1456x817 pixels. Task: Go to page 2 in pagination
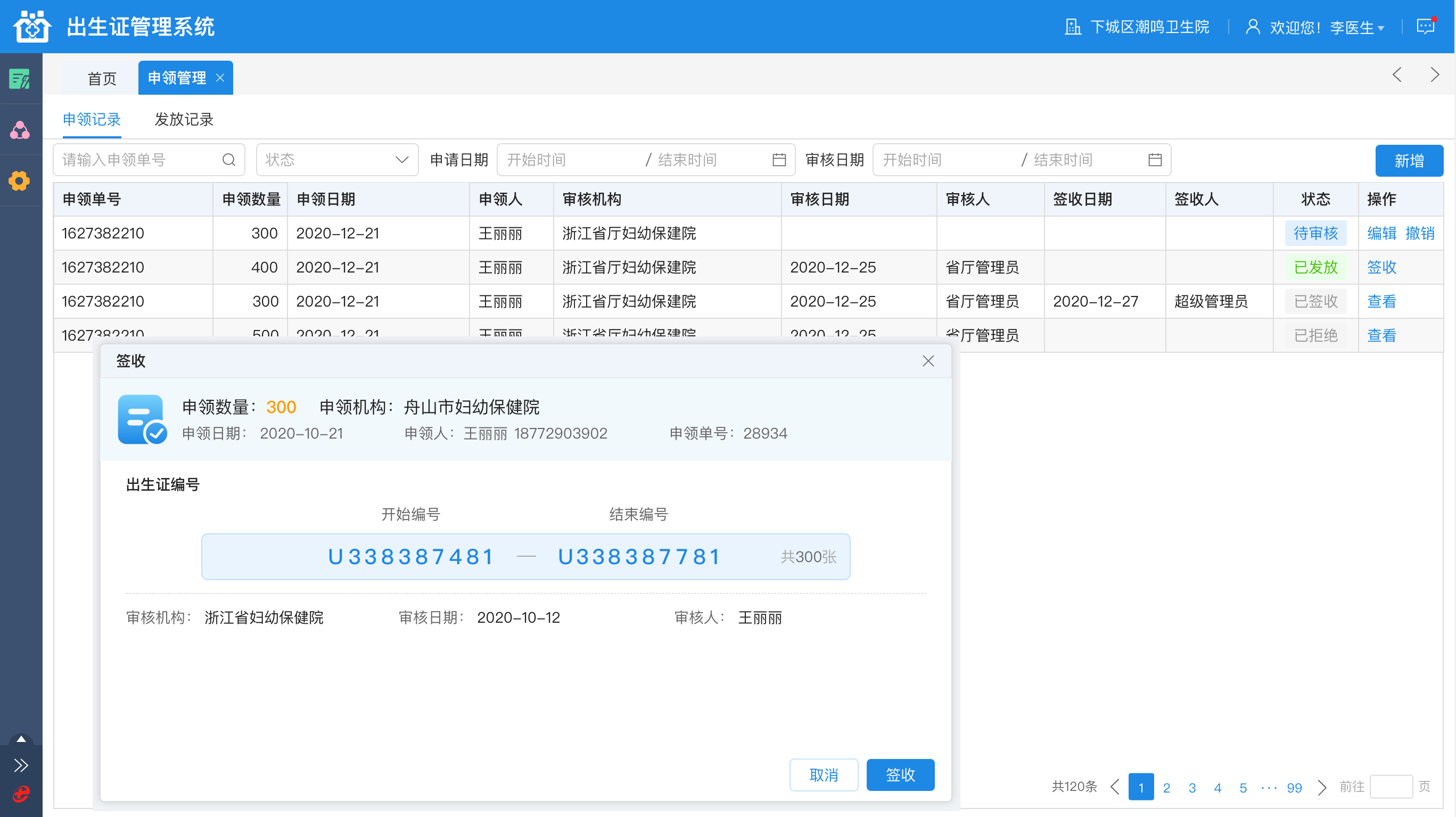point(1166,787)
